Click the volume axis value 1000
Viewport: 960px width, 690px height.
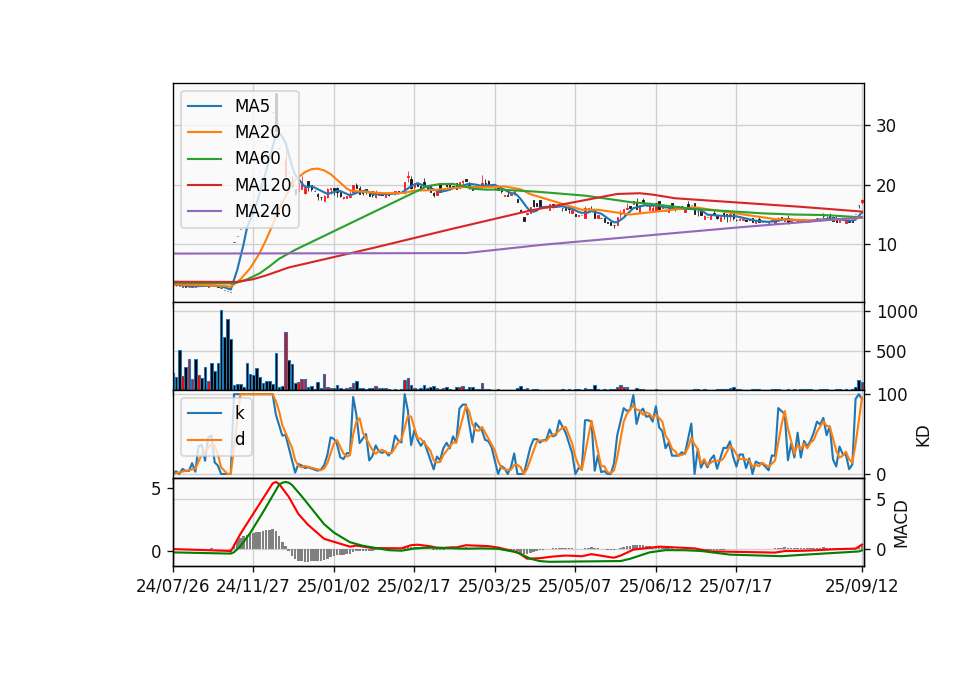897,312
